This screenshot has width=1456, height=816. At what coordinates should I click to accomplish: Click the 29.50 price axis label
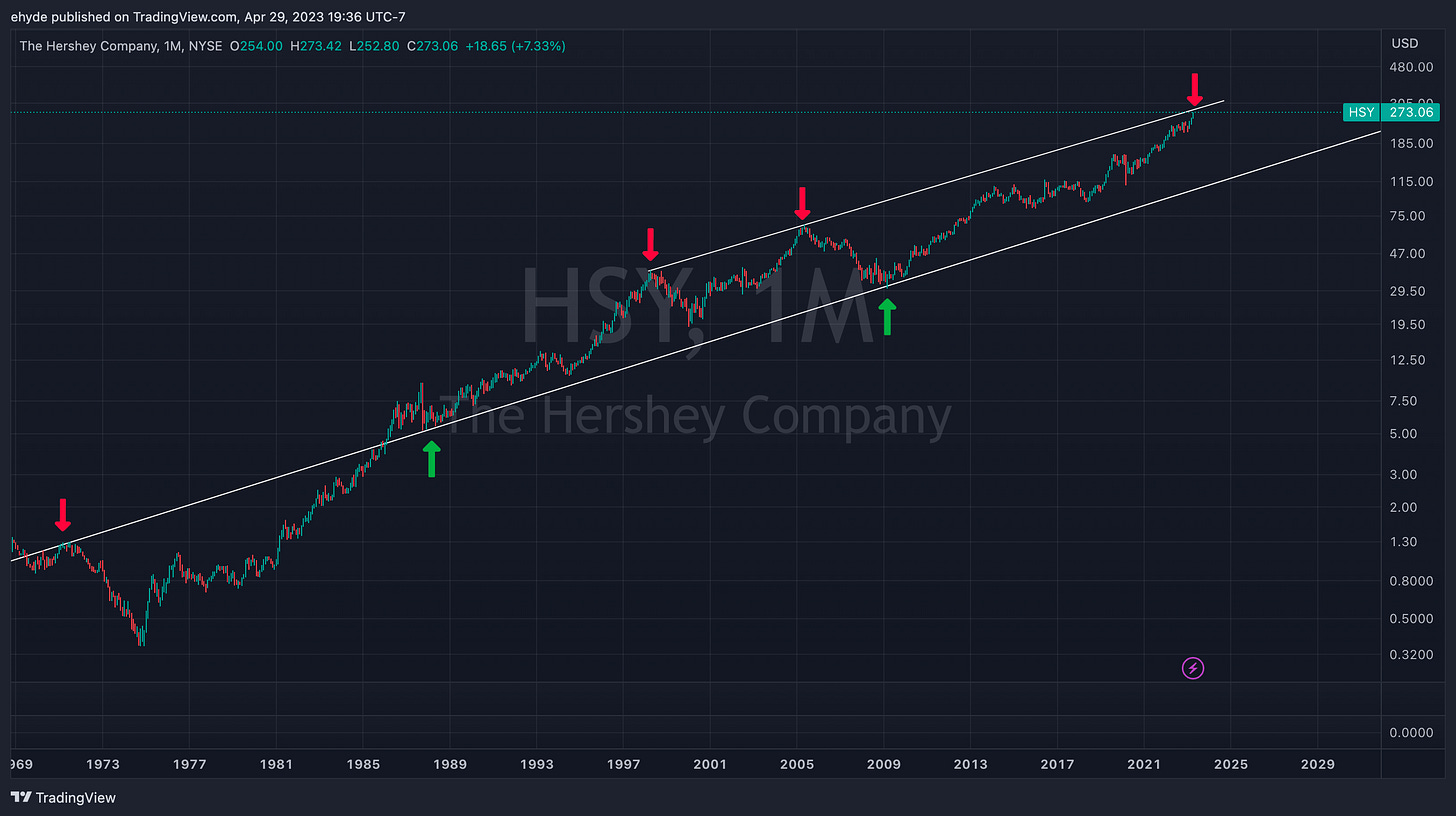(1409, 291)
